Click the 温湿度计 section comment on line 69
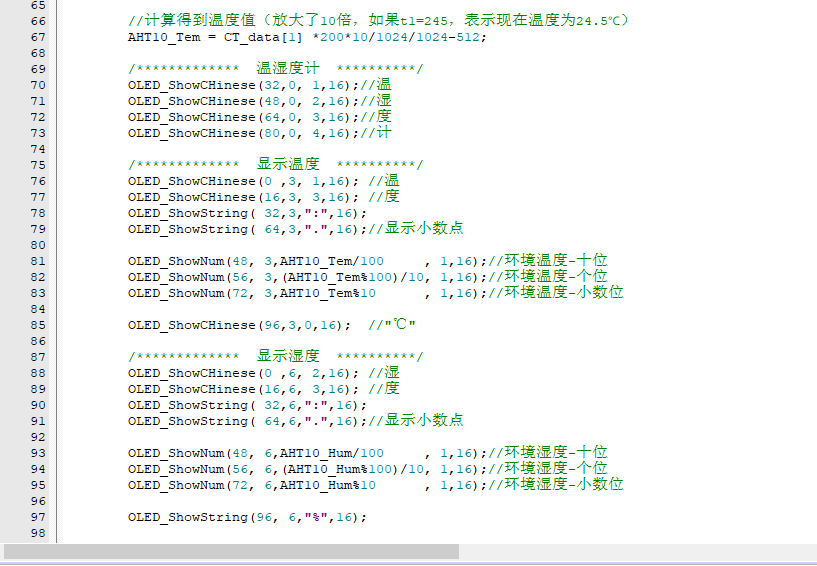 [x=276, y=69]
